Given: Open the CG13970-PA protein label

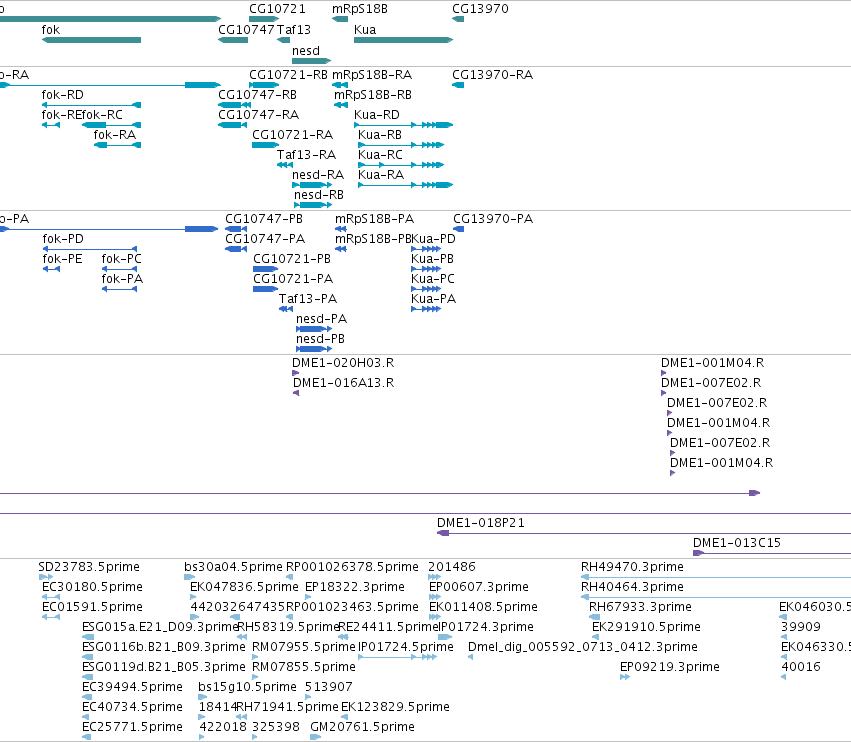Looking at the screenshot, I should 493,219.
